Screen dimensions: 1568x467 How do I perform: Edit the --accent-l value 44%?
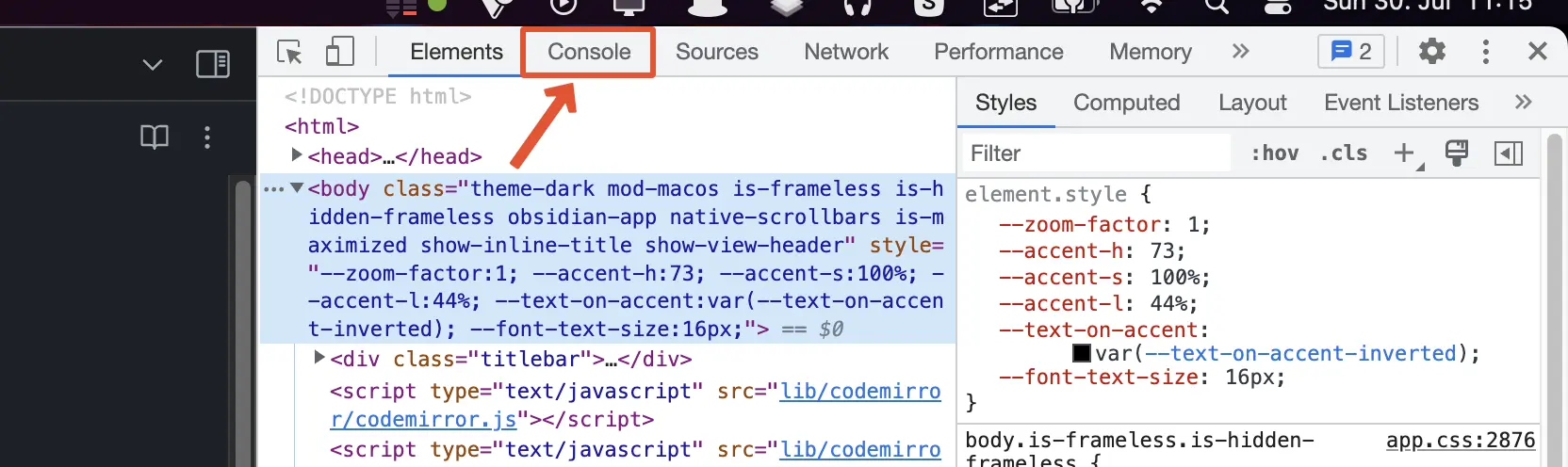pyautogui.click(x=1168, y=303)
